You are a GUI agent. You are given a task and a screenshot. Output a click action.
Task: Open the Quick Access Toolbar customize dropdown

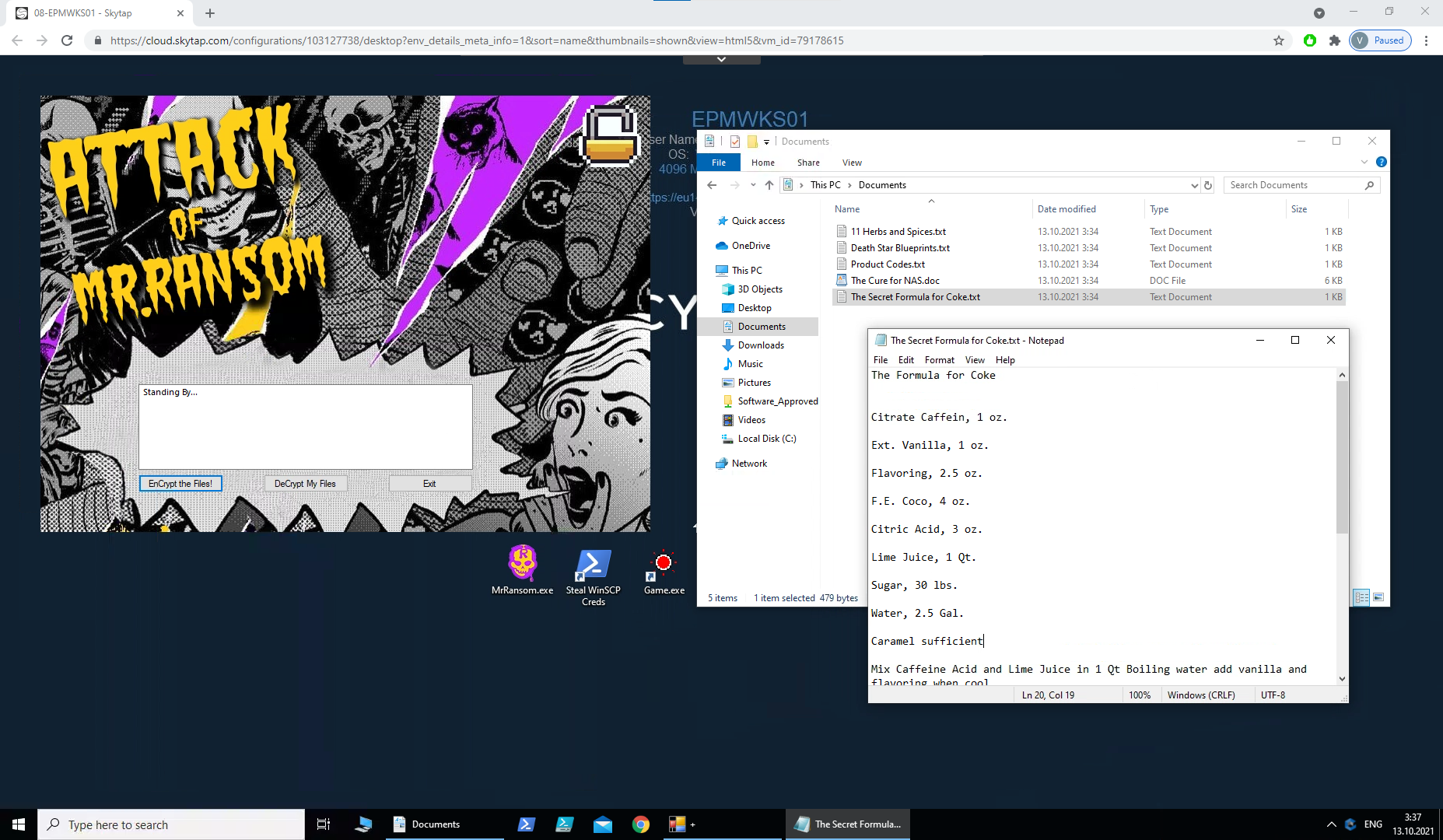766,142
